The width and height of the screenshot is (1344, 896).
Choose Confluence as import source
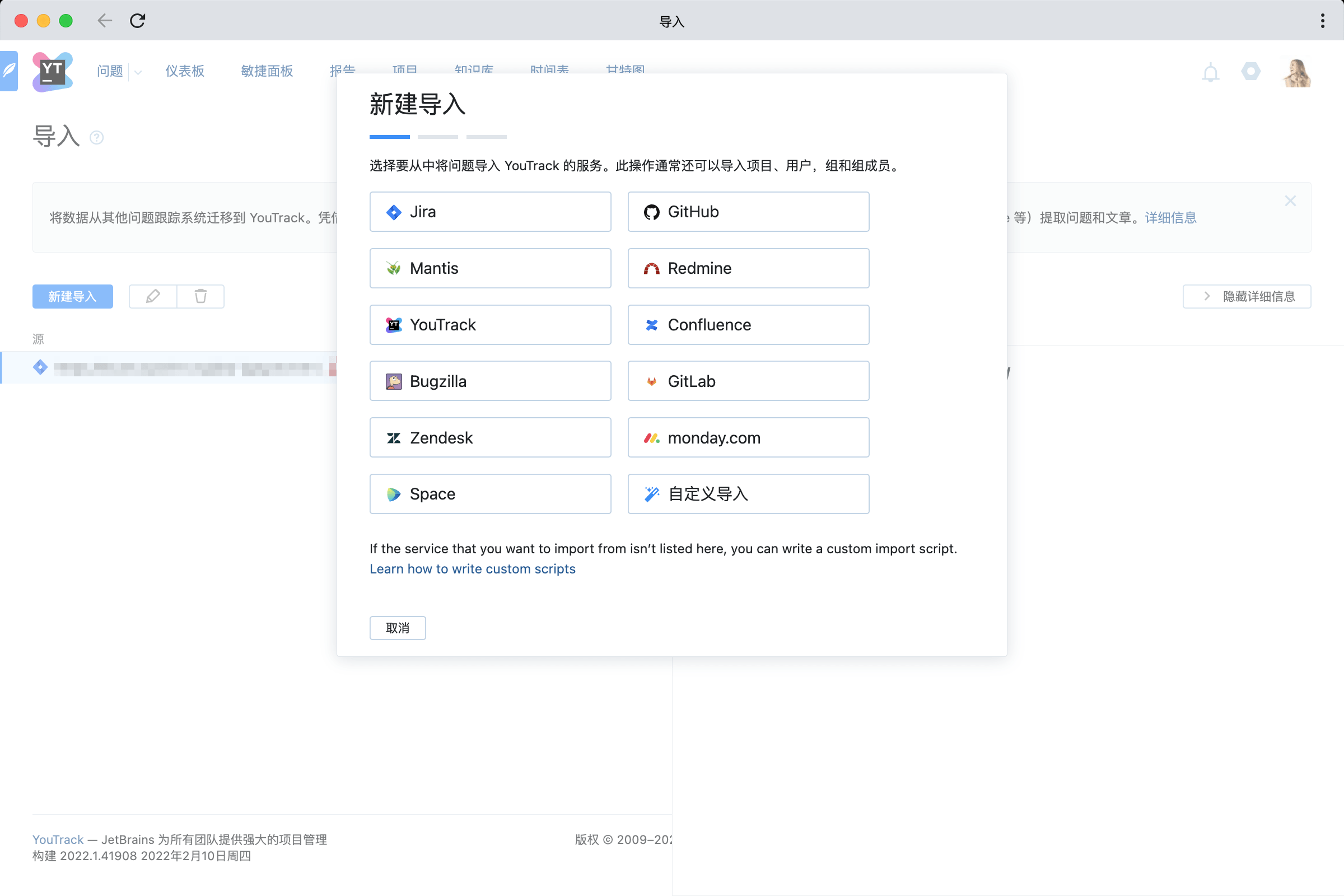[748, 325]
